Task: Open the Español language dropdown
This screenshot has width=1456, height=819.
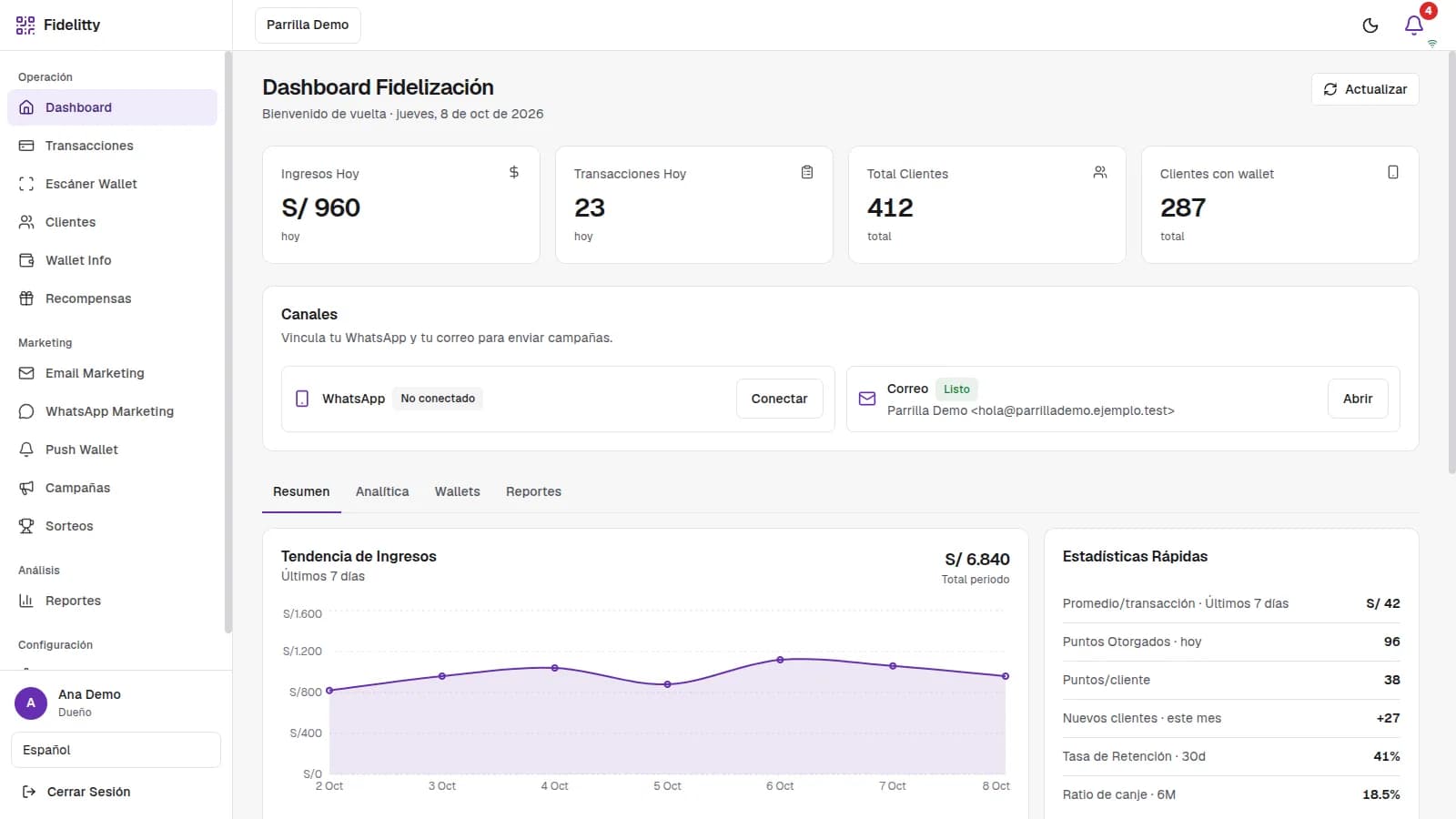Action: coord(116,750)
